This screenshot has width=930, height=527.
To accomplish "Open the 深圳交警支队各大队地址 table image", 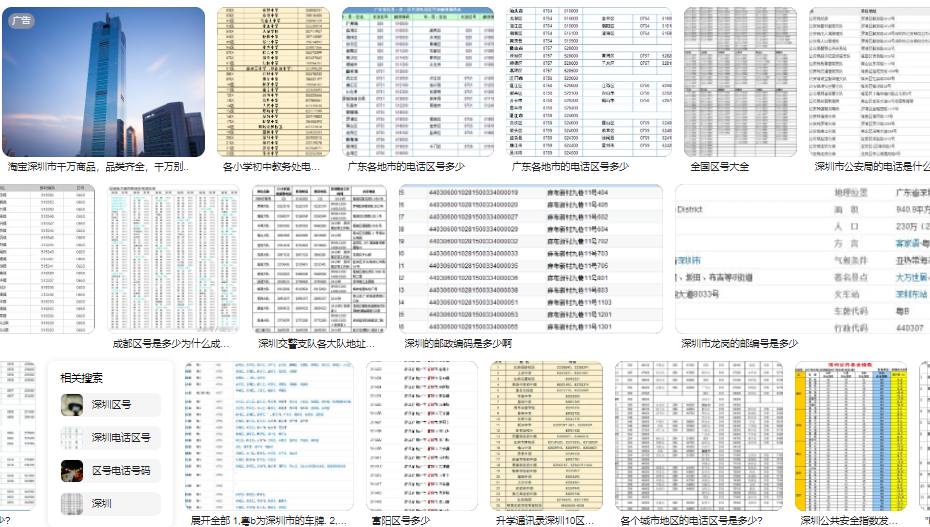I will click(x=319, y=259).
